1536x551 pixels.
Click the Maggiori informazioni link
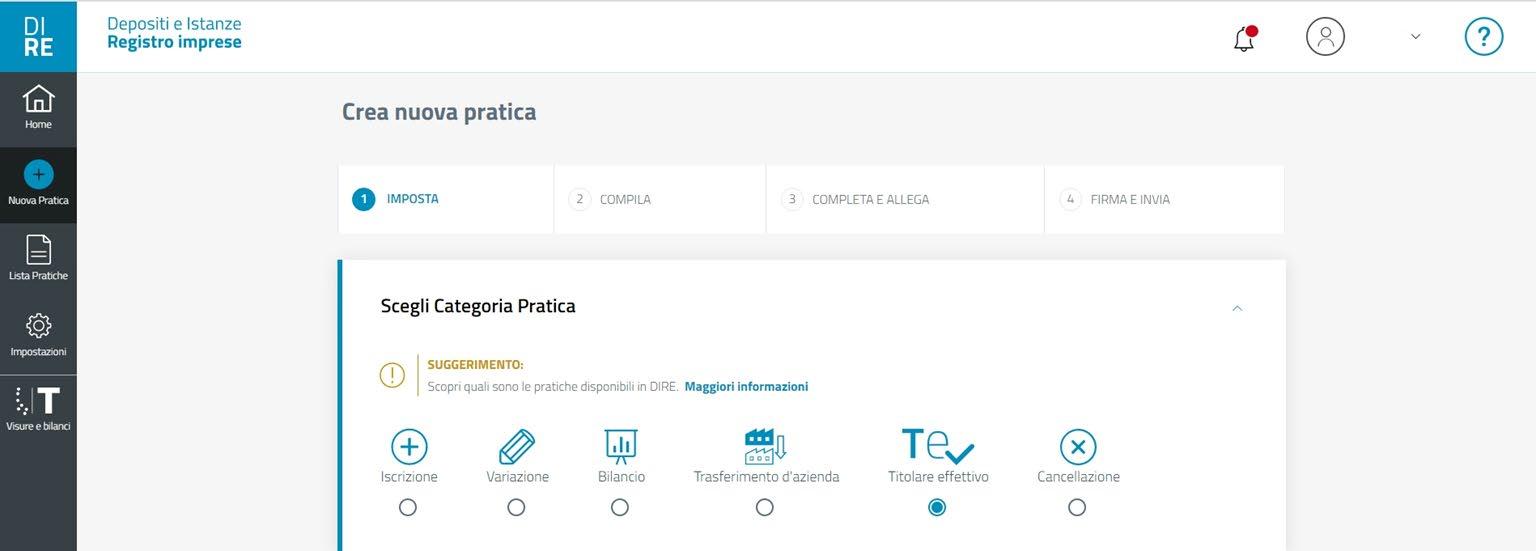point(746,387)
